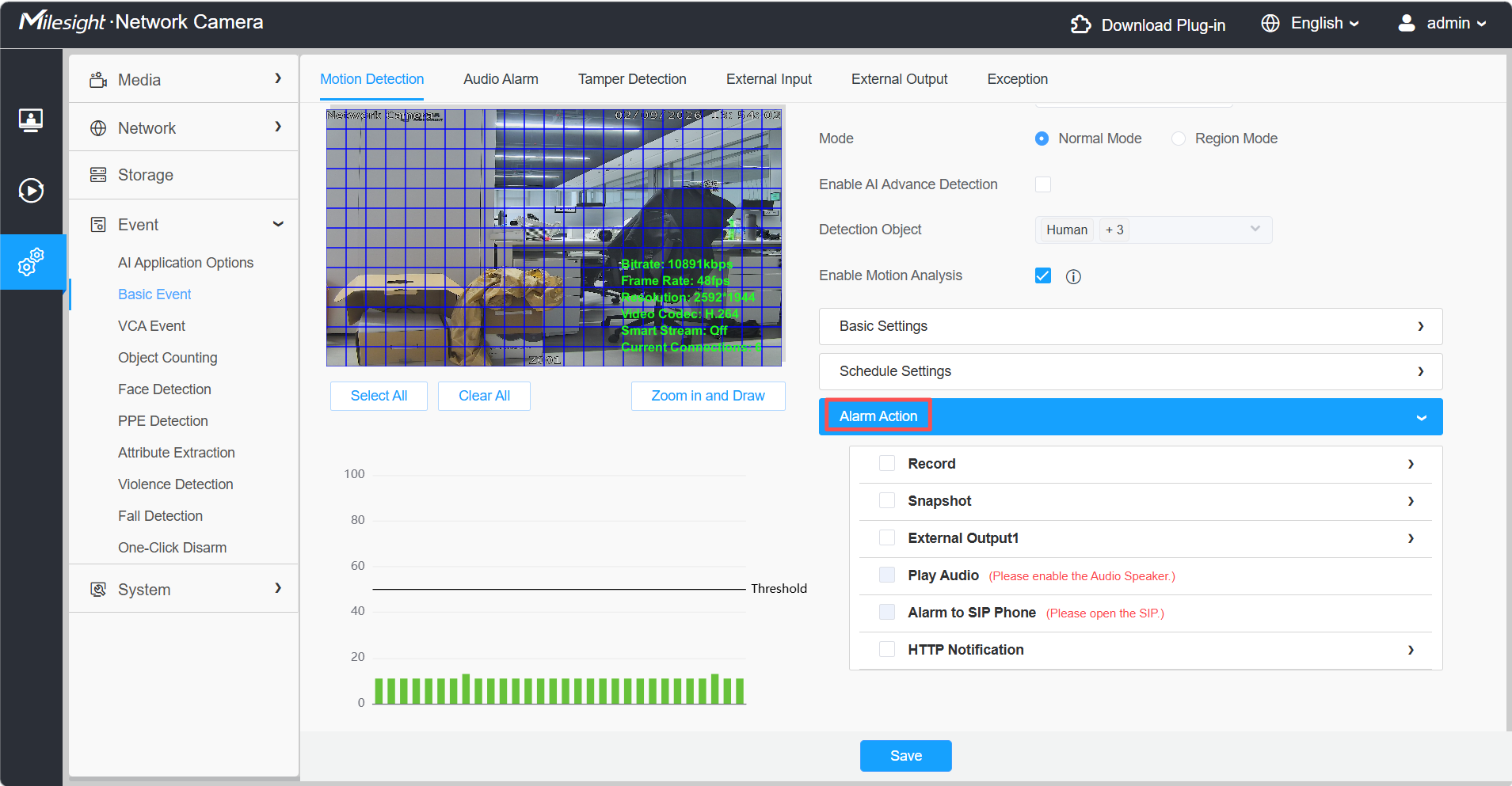Save the motion detection settings

pos(906,756)
